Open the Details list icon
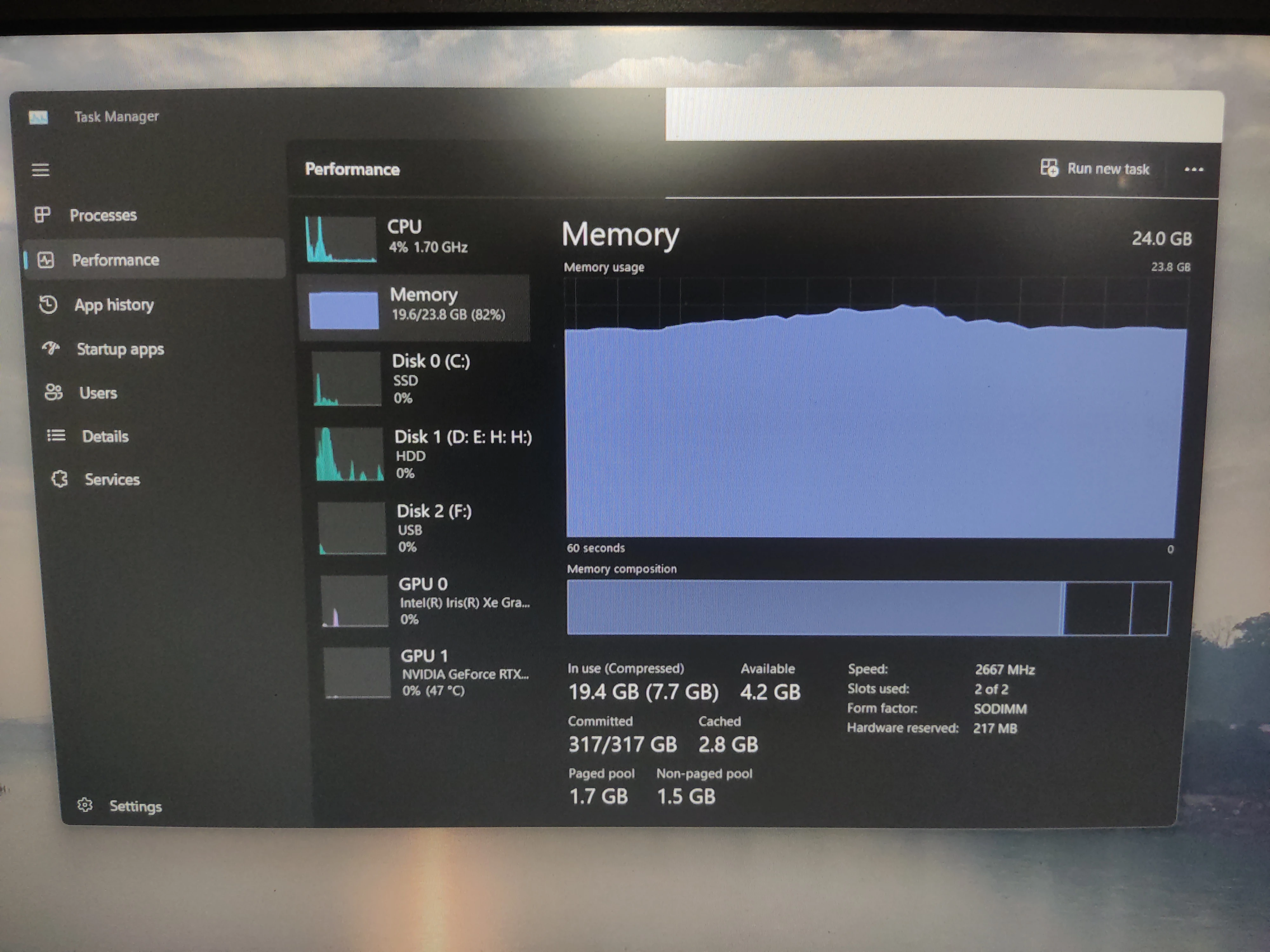This screenshot has width=1270, height=952. coord(56,436)
